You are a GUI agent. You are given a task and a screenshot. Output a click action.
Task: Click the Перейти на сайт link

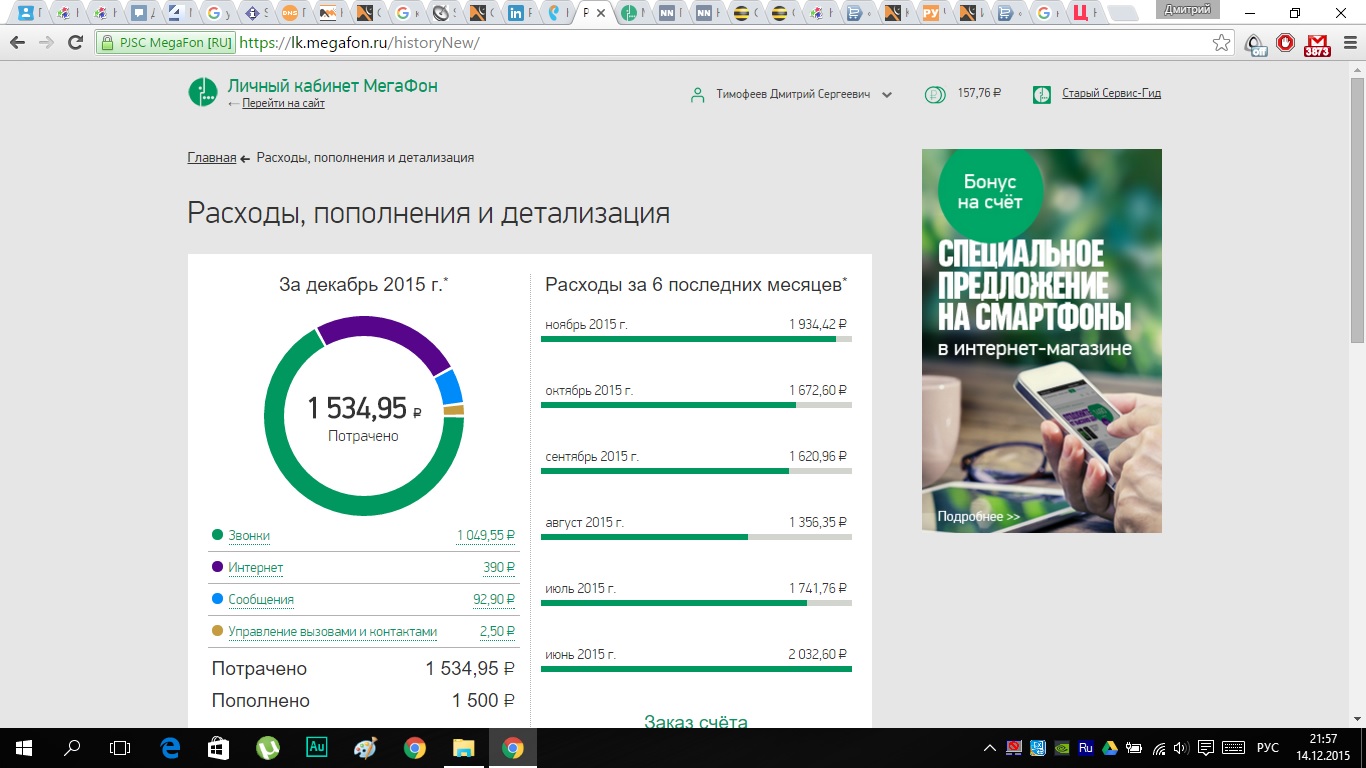coord(283,104)
